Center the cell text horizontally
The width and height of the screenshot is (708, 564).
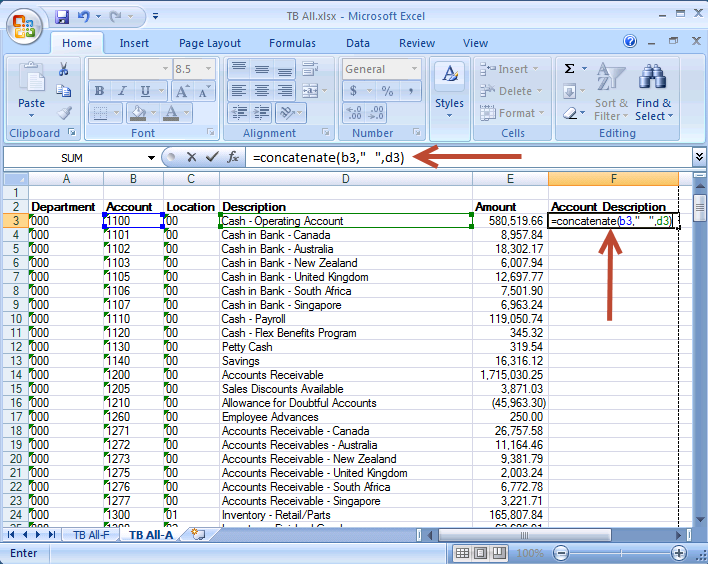click(261, 91)
